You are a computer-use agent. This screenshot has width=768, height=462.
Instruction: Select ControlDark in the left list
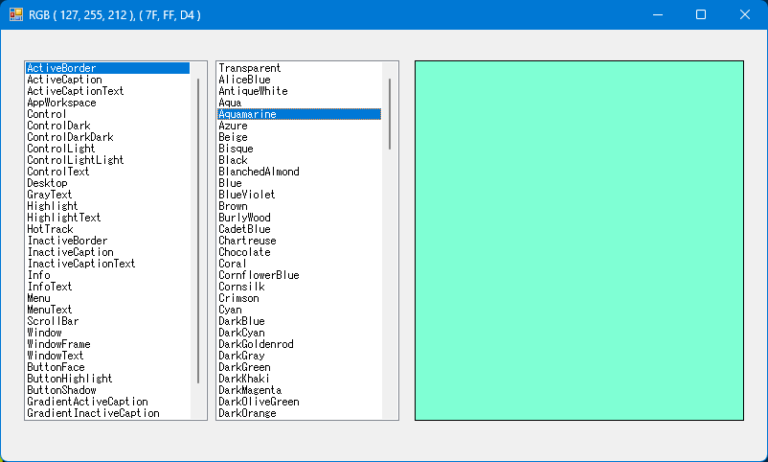point(58,126)
